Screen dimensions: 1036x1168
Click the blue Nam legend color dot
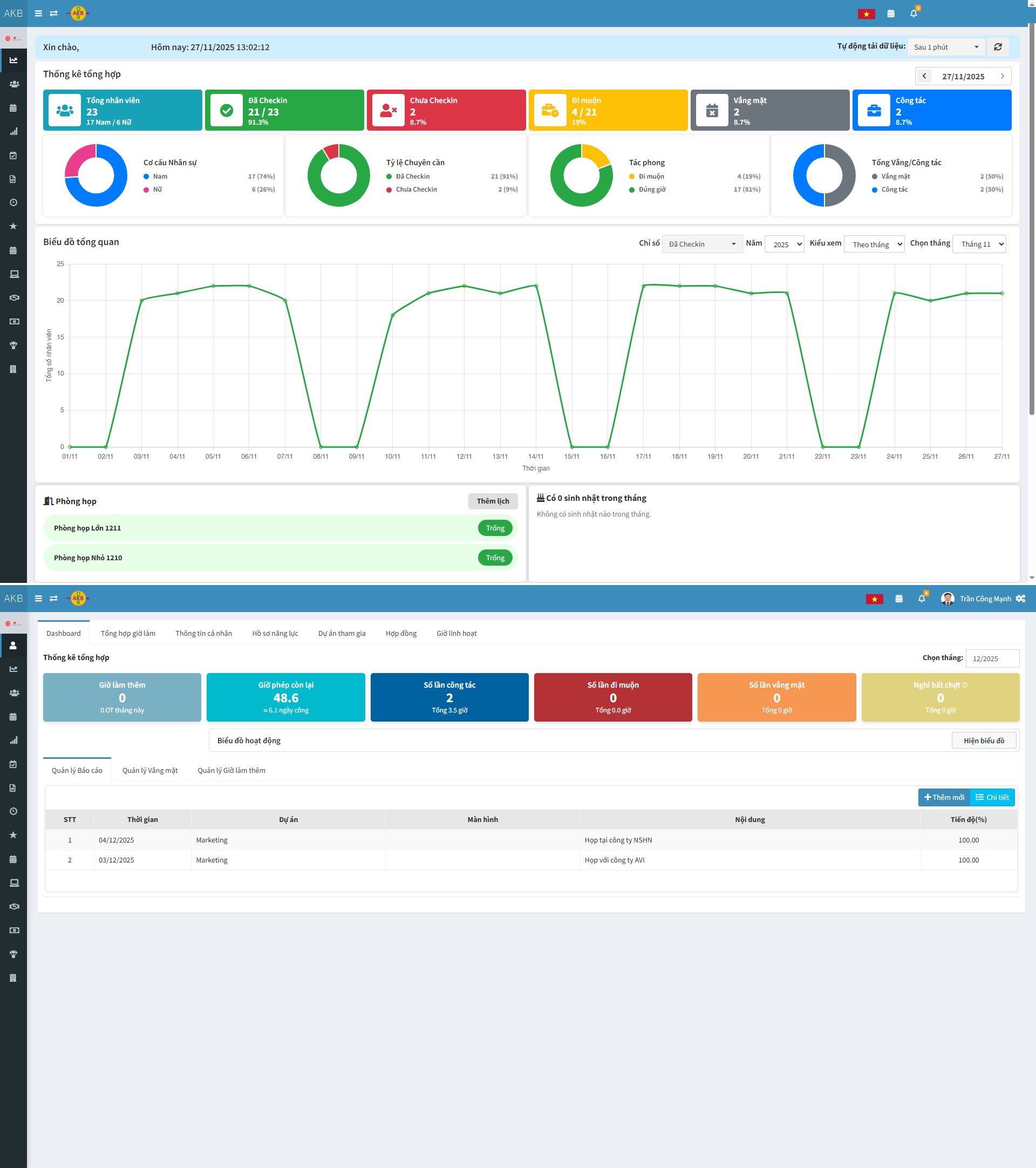tap(146, 176)
